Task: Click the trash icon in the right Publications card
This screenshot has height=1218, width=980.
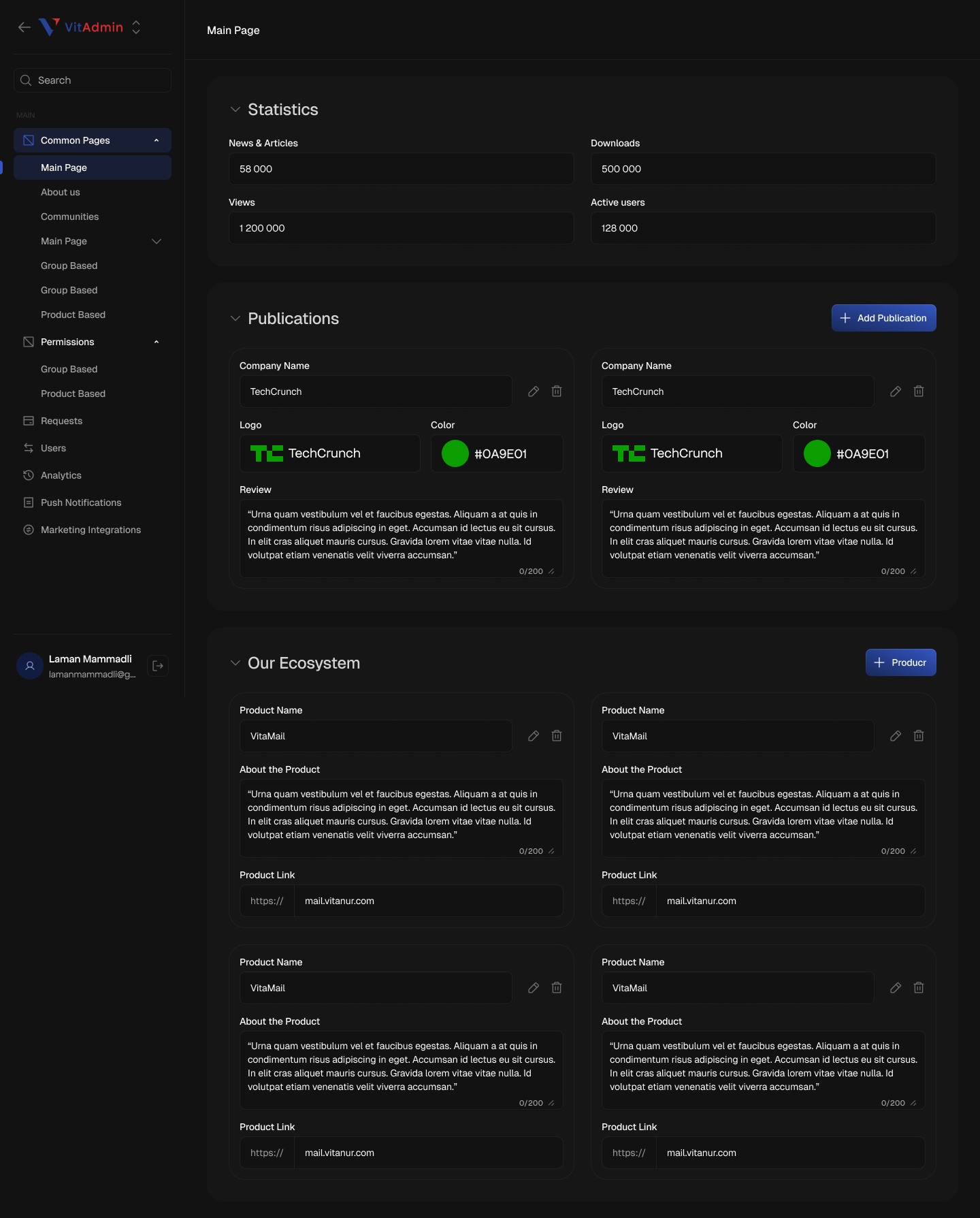Action: (919, 391)
